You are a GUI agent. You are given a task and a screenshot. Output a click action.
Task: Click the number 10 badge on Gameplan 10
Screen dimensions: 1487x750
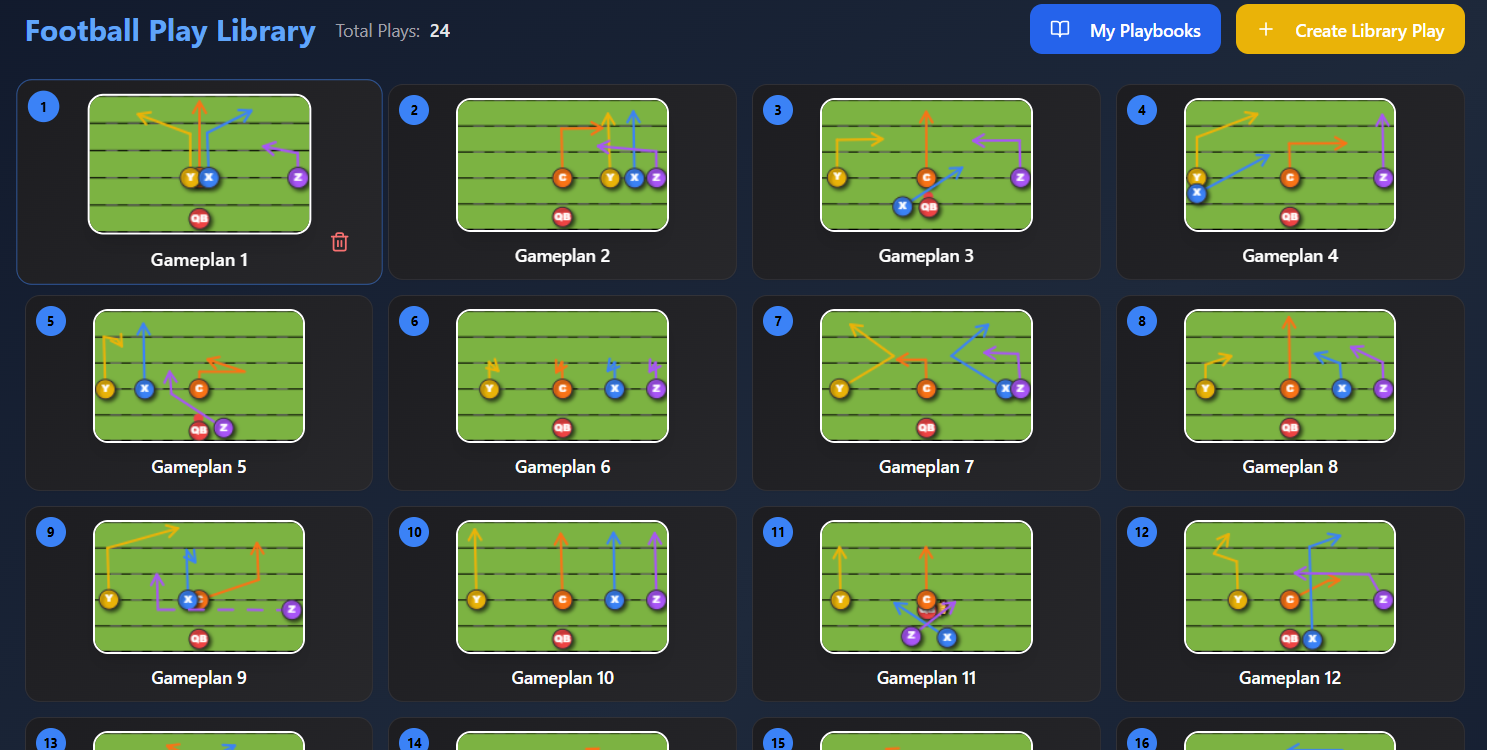(415, 532)
